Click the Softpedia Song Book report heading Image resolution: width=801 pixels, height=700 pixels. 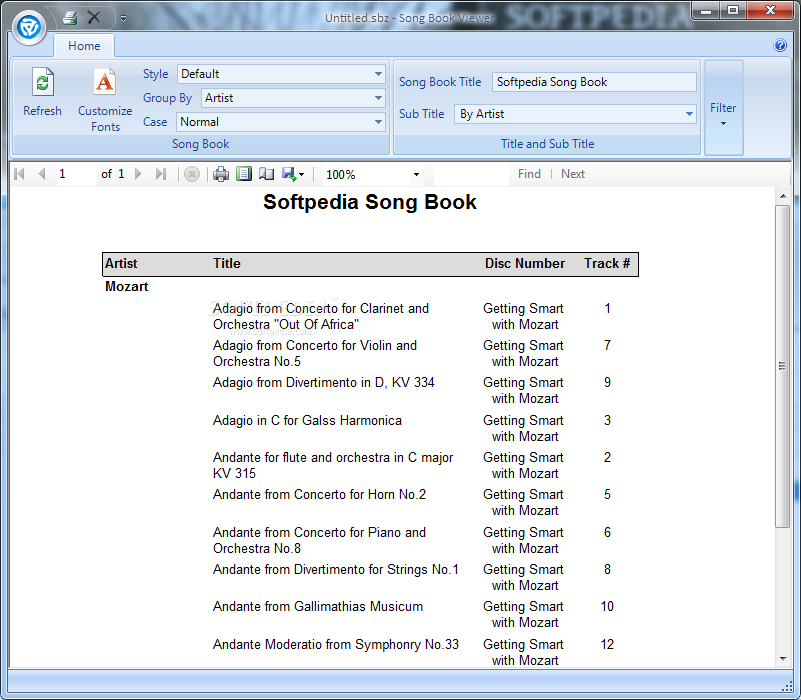coord(370,202)
